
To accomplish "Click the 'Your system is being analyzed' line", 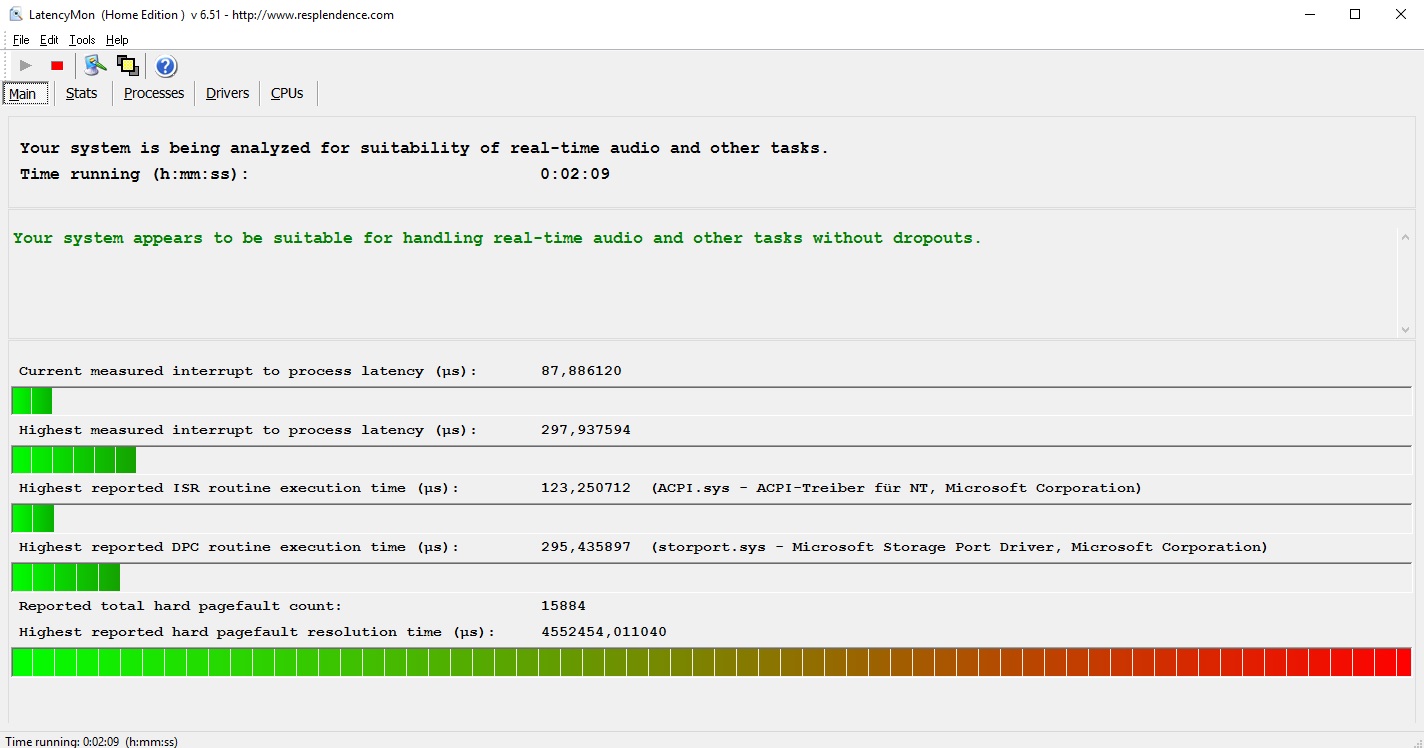I will coord(424,148).
